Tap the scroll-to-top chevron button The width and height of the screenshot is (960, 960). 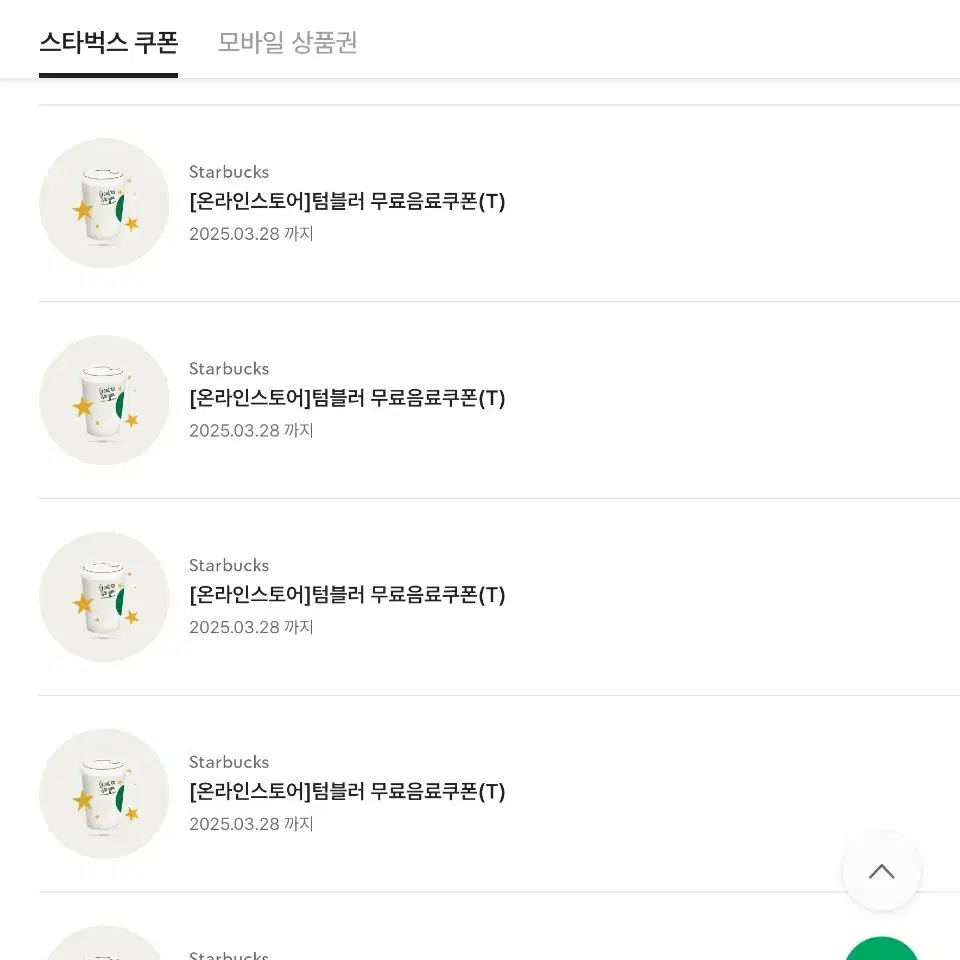coord(882,871)
